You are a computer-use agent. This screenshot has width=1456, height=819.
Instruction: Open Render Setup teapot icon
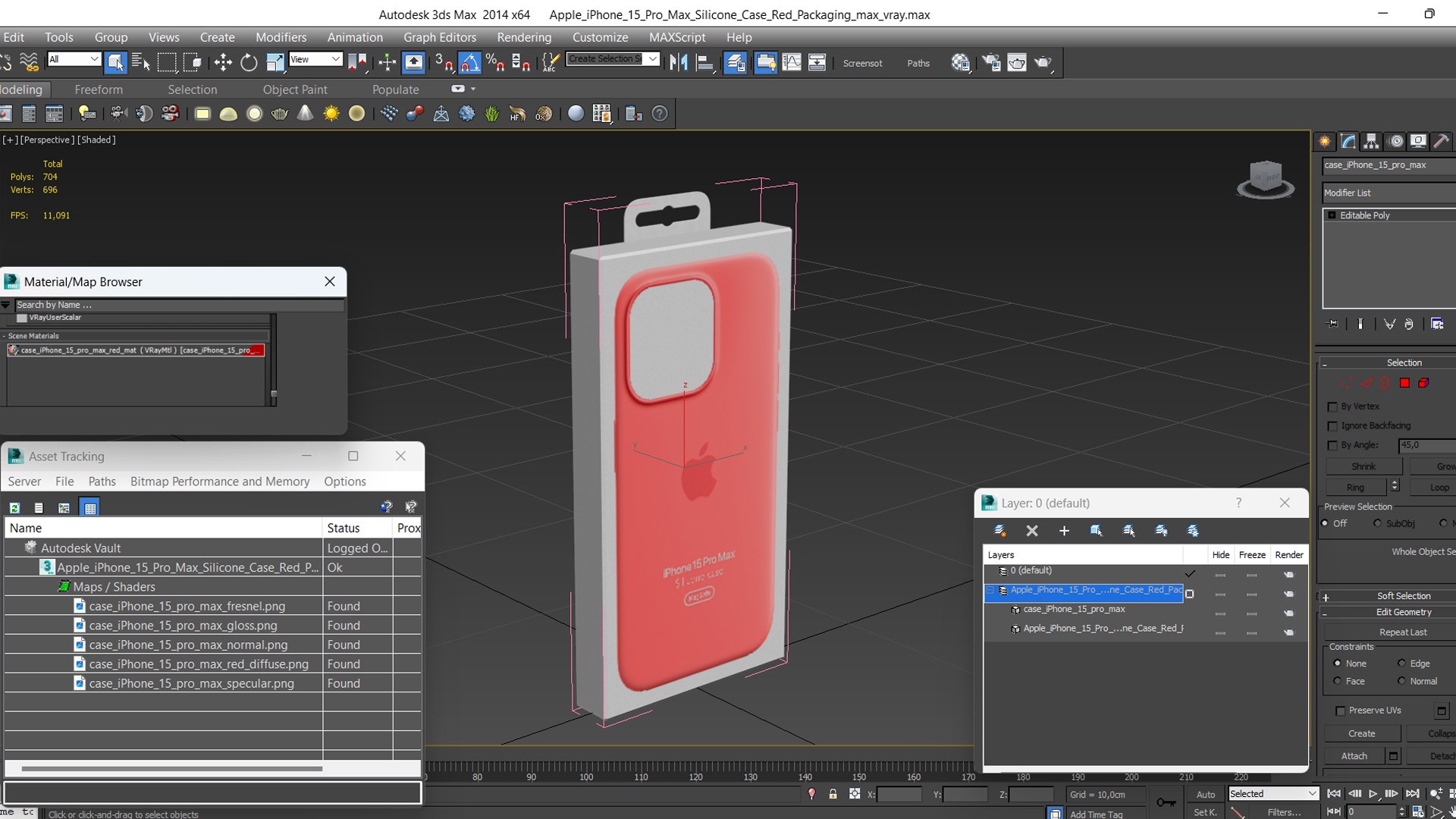991,62
